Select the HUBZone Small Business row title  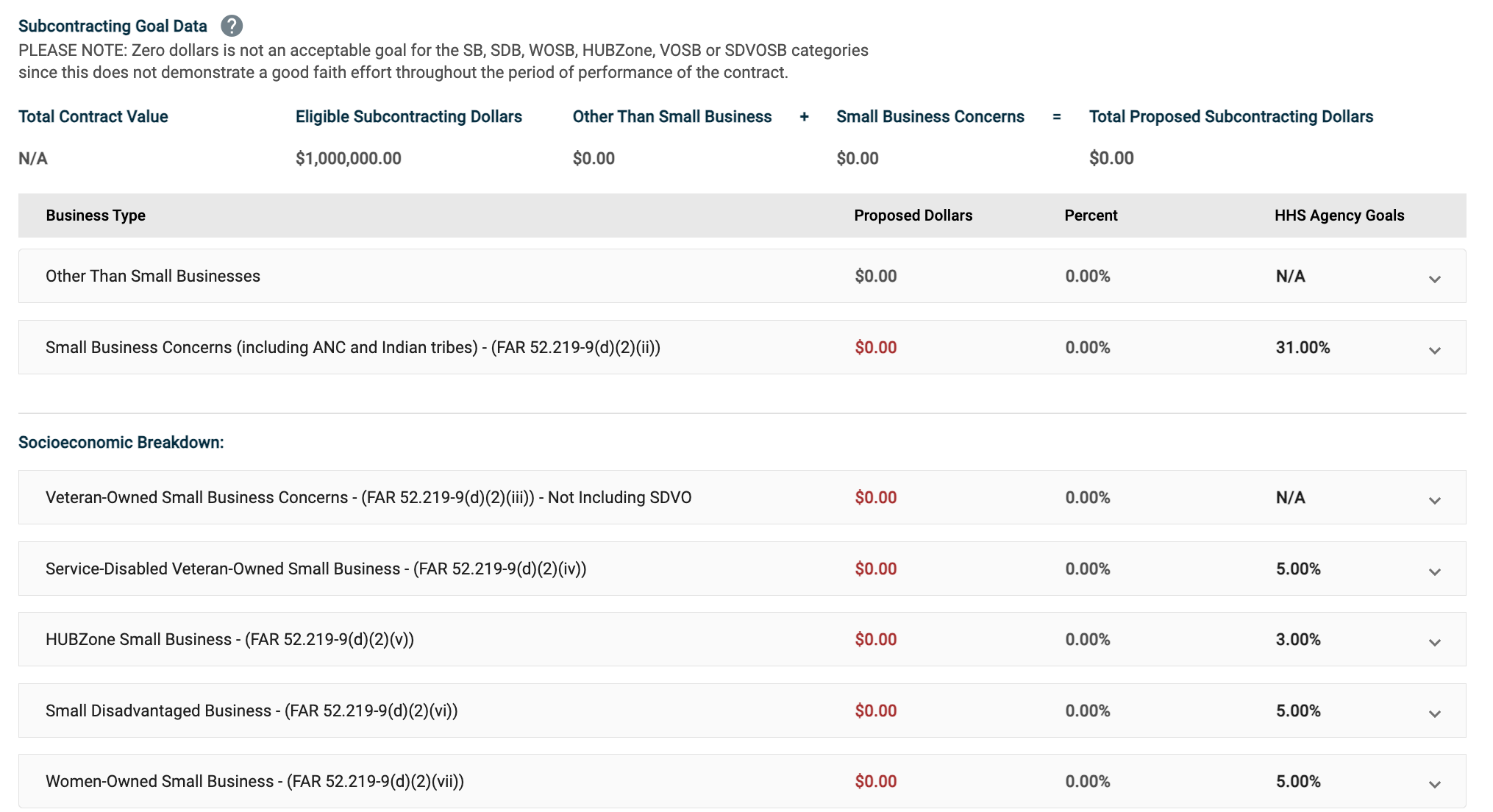(229, 639)
